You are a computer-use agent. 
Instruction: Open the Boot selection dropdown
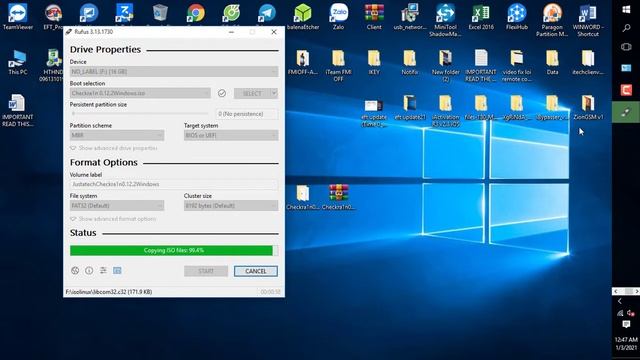point(140,93)
